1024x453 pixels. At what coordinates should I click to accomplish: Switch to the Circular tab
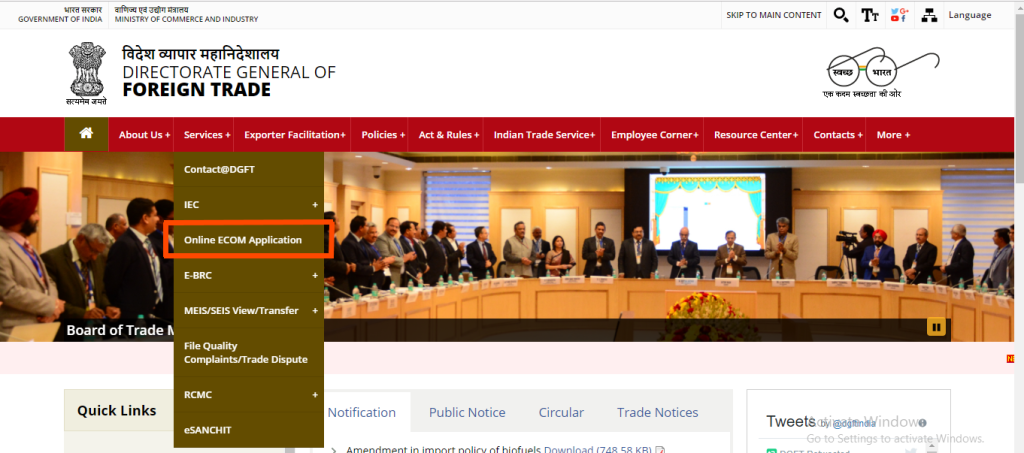click(x=561, y=412)
